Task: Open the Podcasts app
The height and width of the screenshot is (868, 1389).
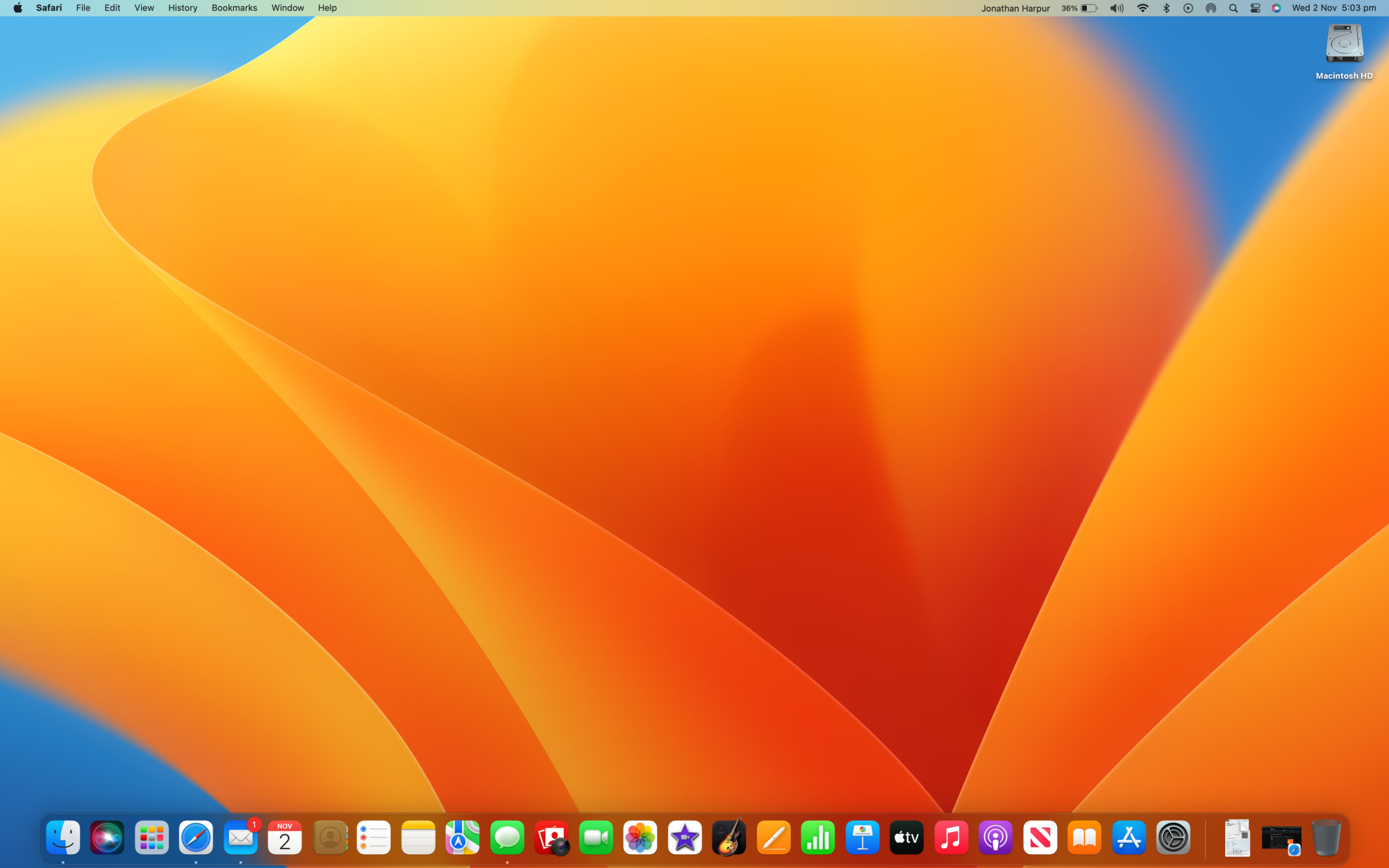Action: [x=995, y=838]
